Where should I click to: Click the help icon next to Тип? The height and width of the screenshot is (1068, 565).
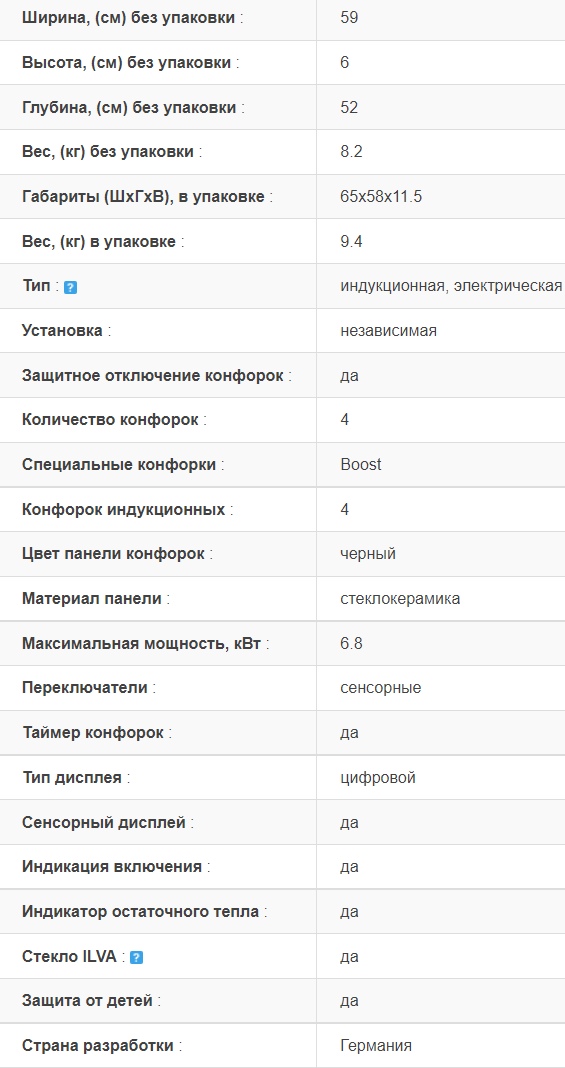pos(70,287)
